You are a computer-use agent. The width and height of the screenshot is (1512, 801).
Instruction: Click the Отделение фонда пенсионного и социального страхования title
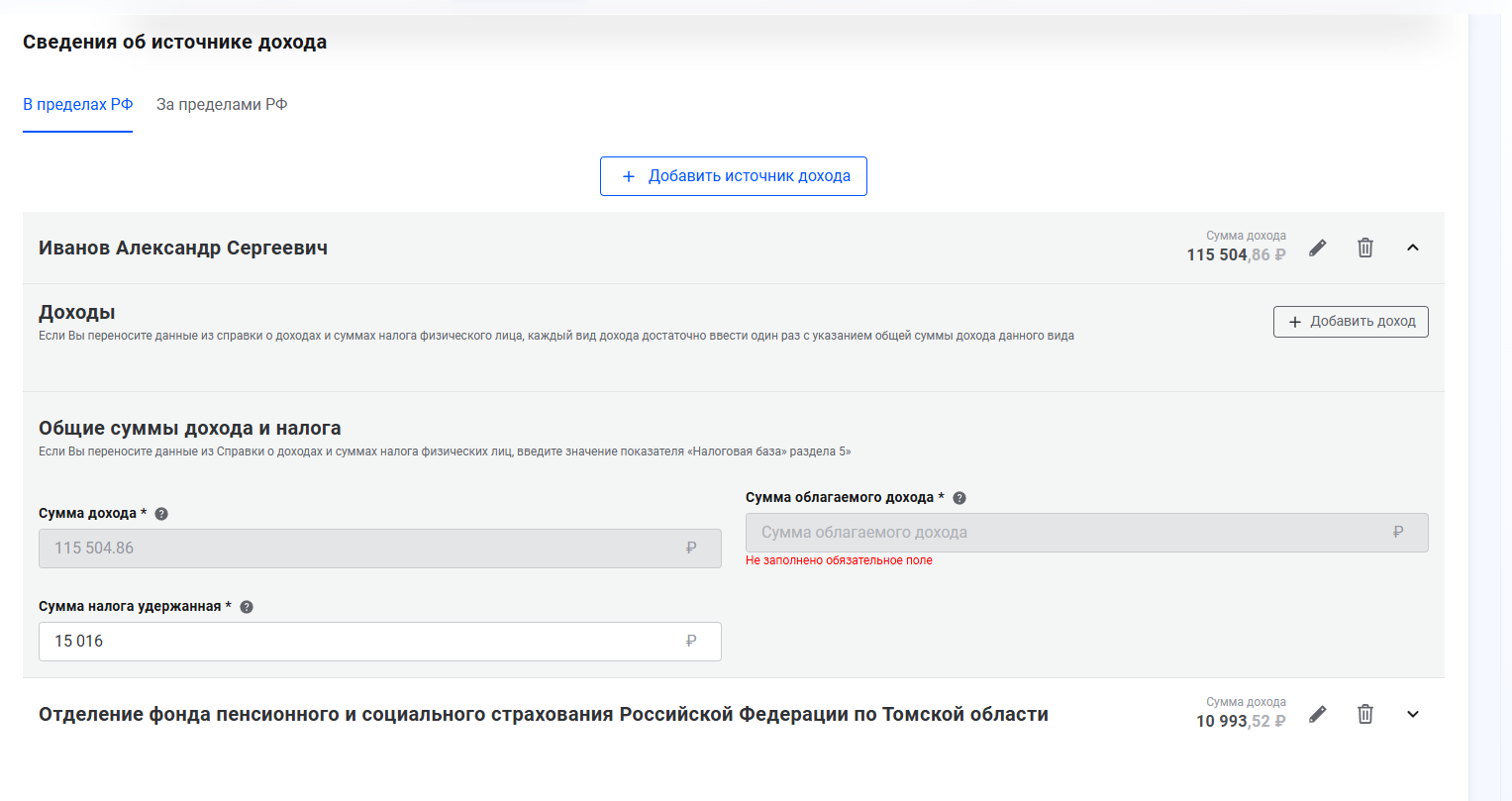click(543, 715)
